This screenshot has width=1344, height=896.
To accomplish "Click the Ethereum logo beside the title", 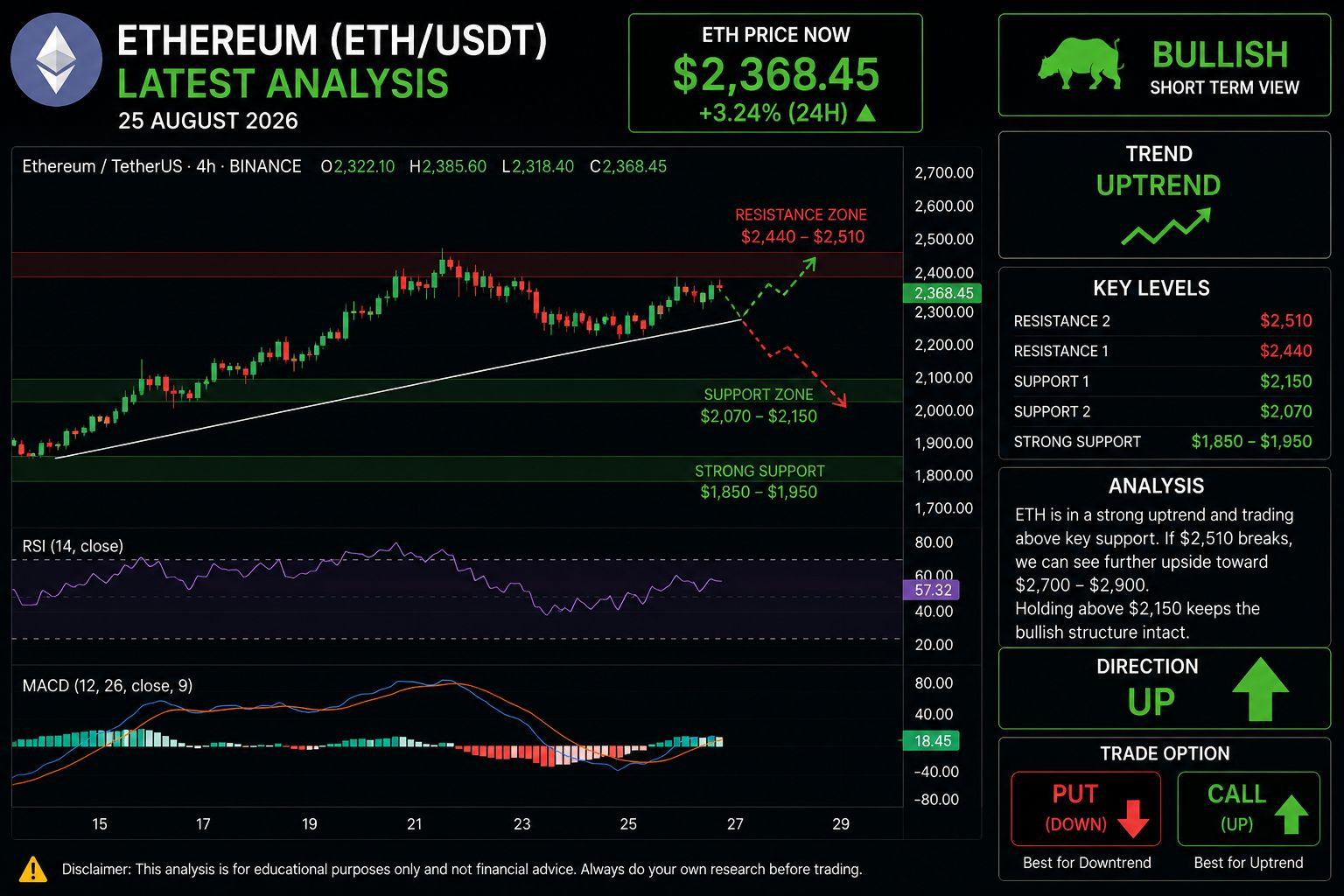I will (x=56, y=59).
